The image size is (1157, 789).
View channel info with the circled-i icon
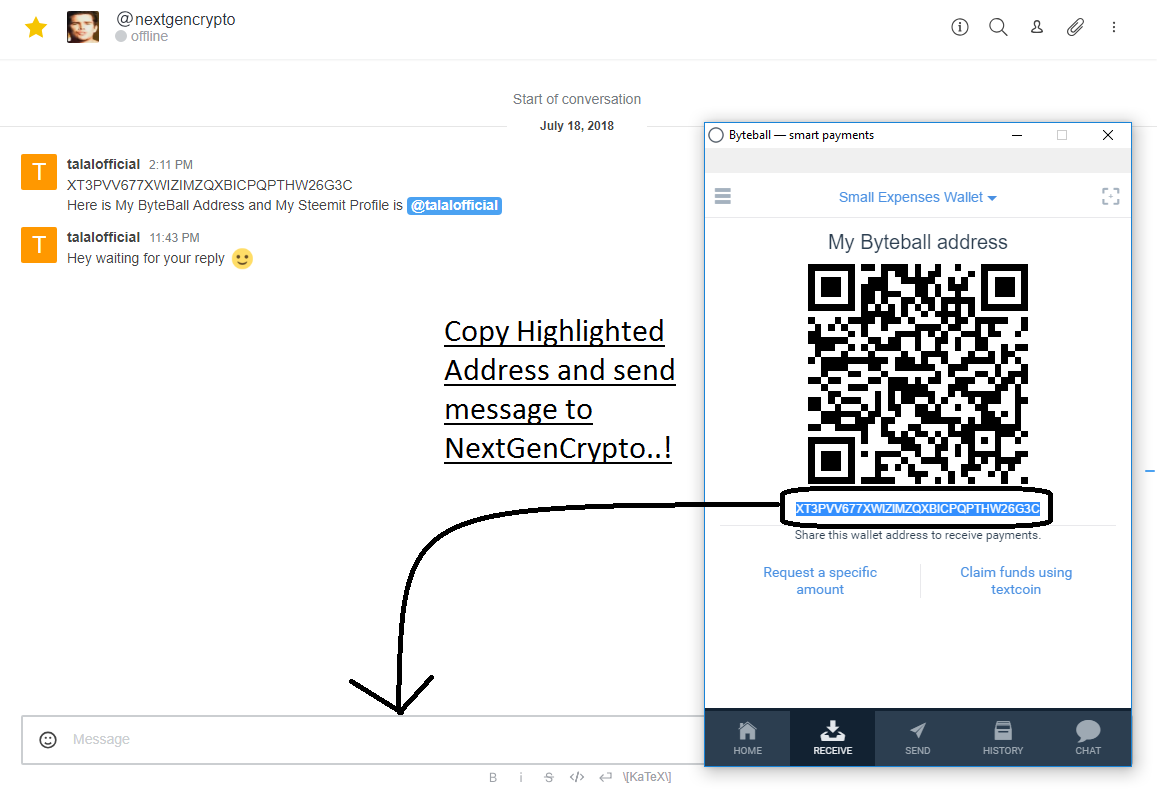pos(959,27)
